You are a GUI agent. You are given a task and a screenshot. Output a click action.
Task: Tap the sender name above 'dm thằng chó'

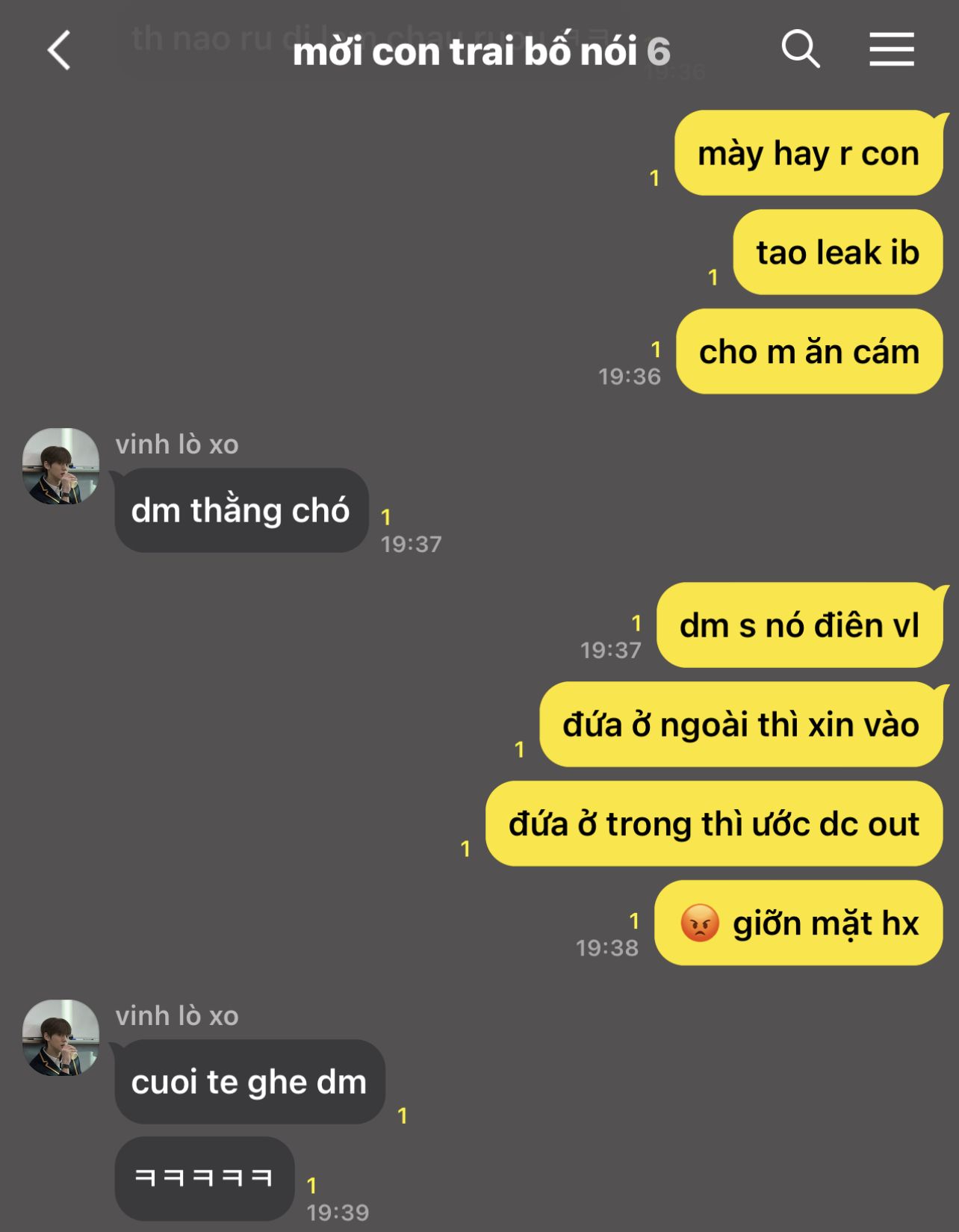pos(177,445)
